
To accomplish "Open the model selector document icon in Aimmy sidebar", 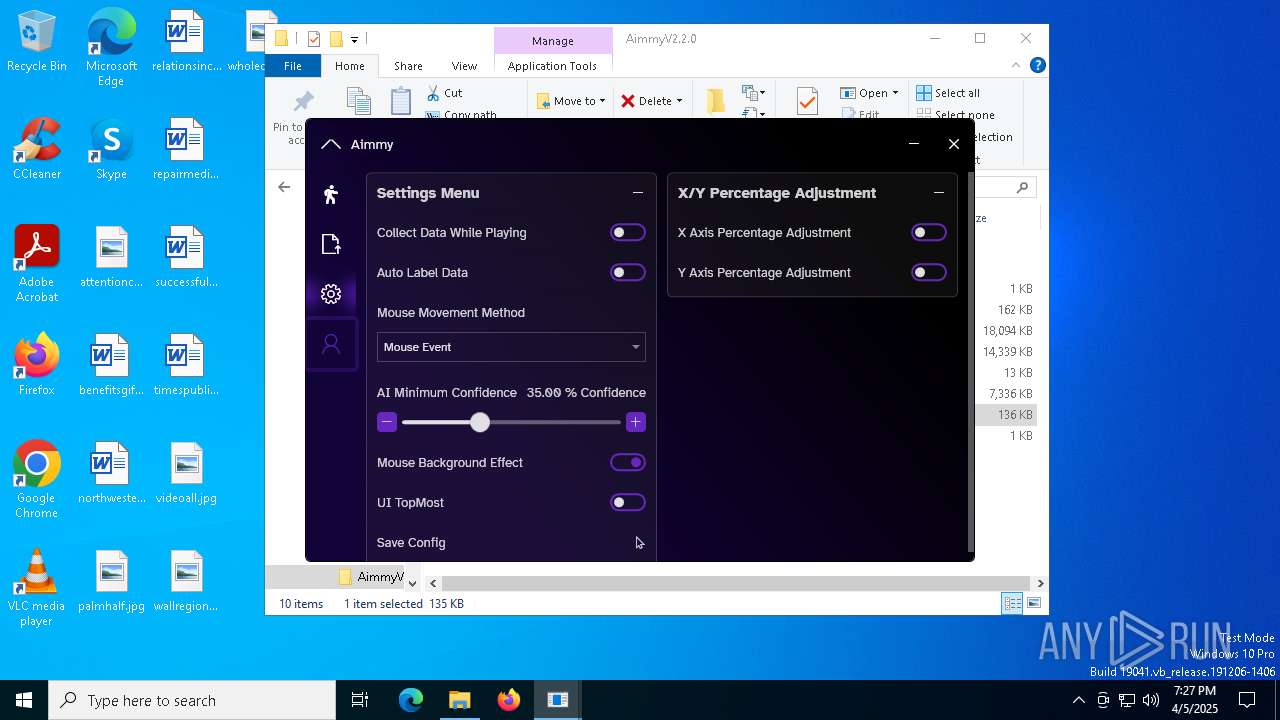I will (x=331, y=244).
